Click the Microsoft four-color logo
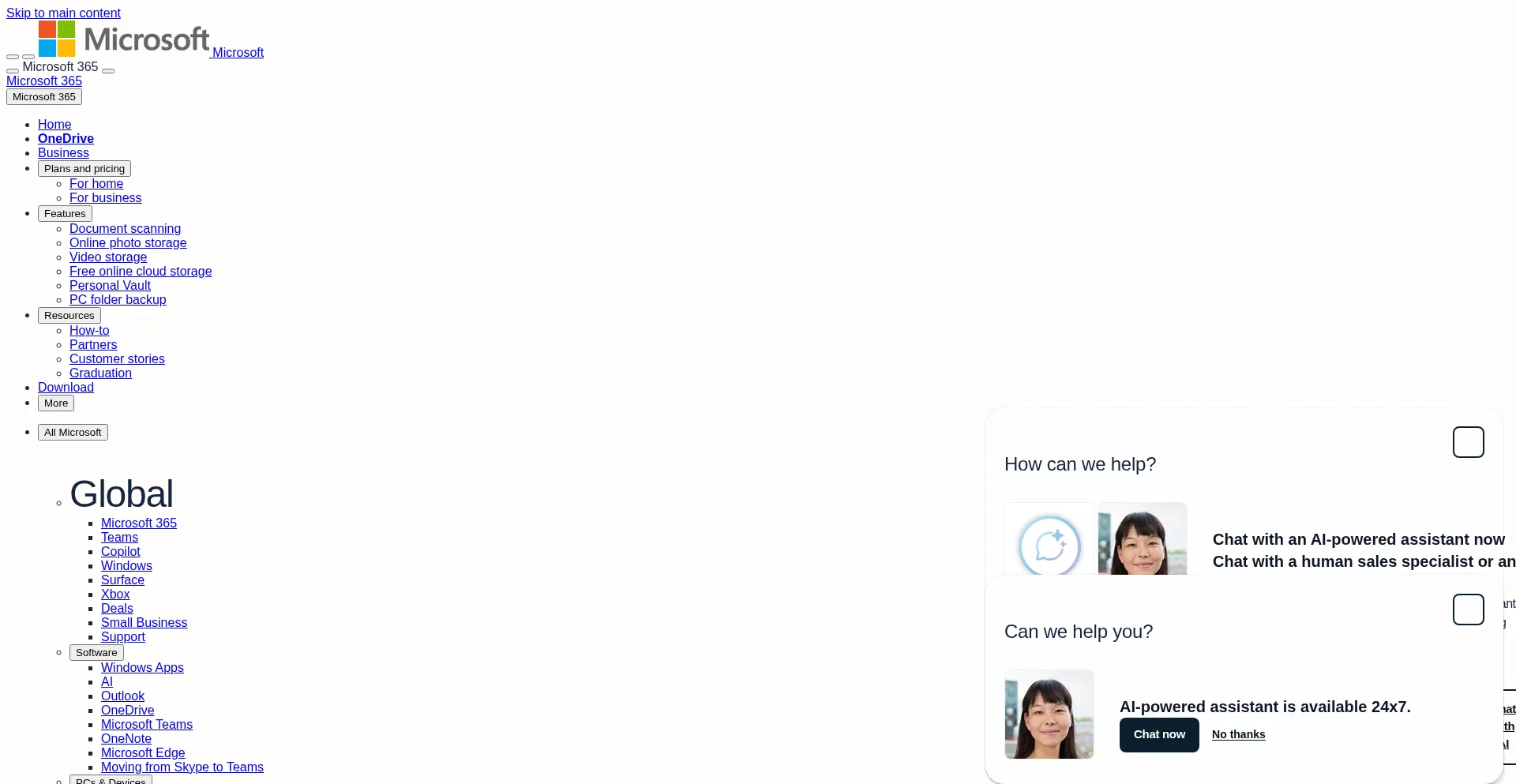 tap(57, 39)
